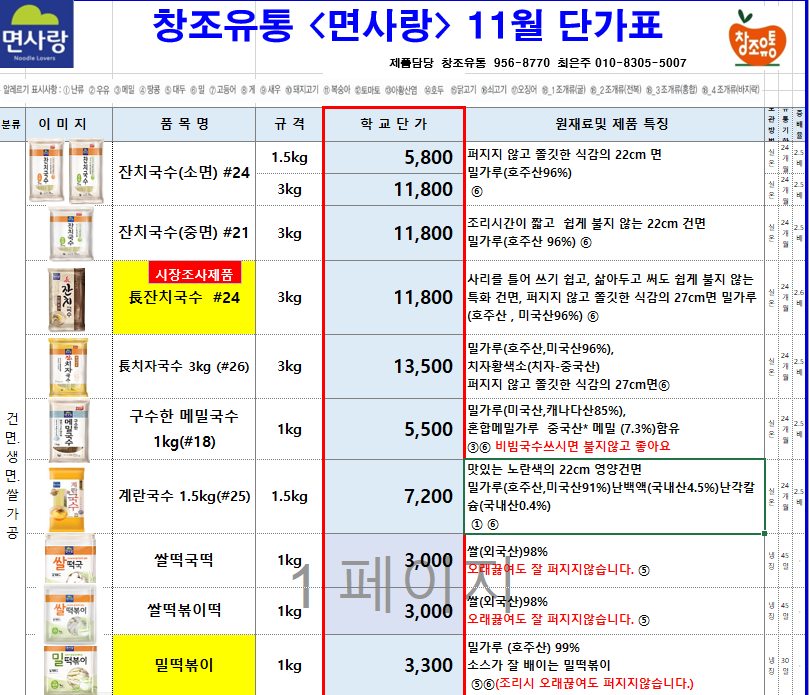Select the 長치자국수 product image
This screenshot has height=695, width=809.
click(x=68, y=367)
